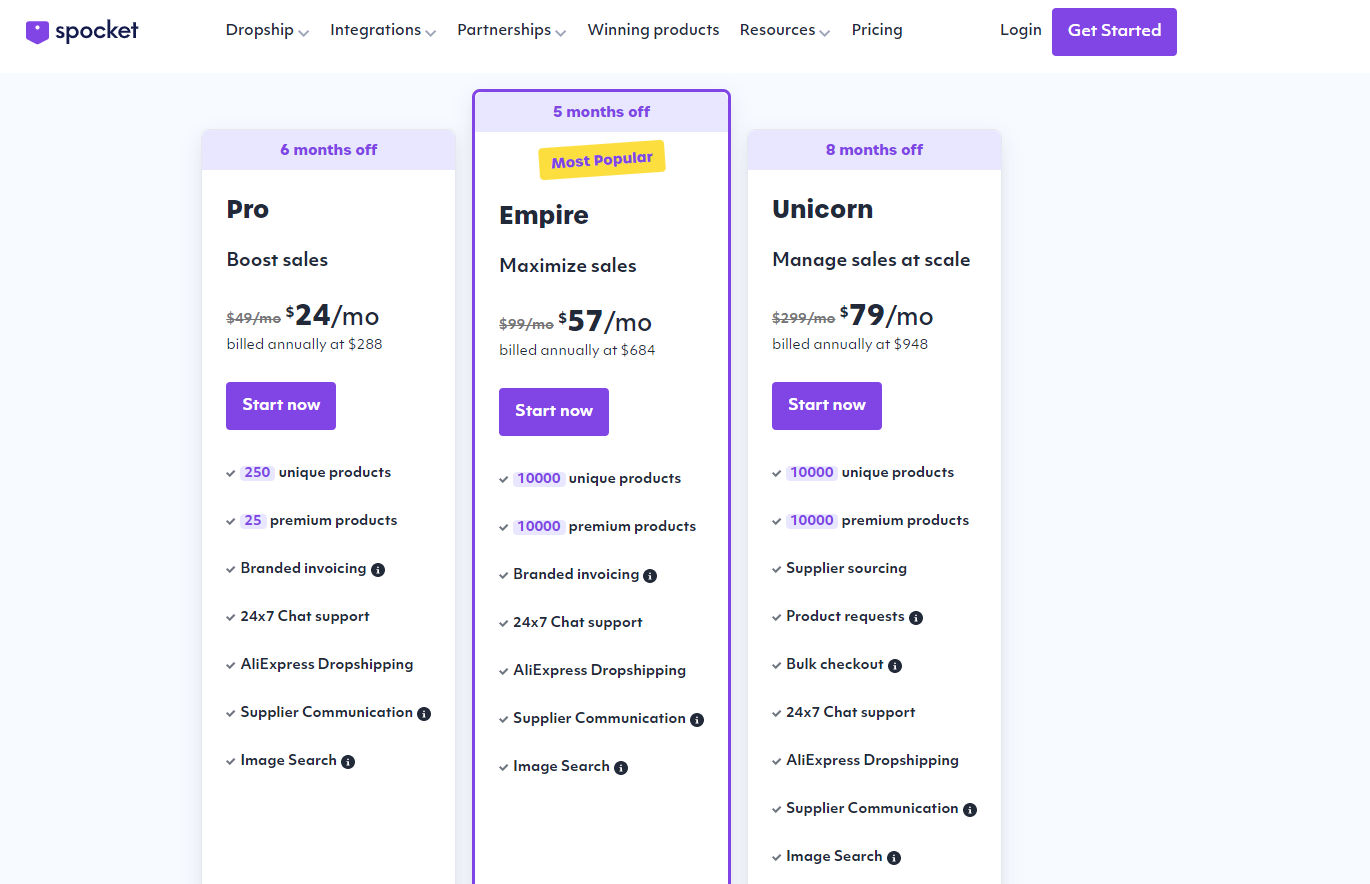
Task: Expand the Partnerships menu
Action: point(512,30)
